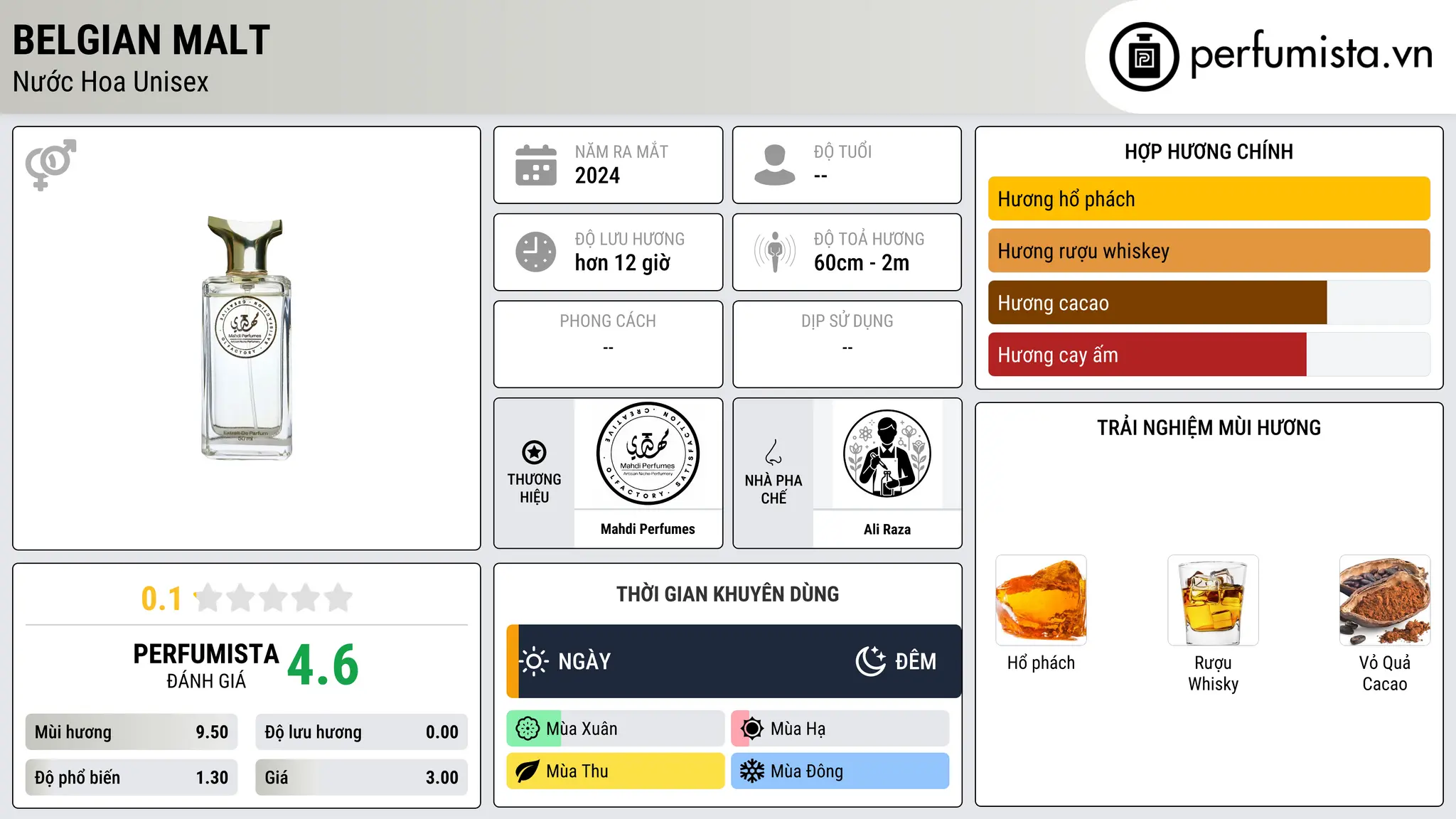Click the Hợp Hương Chính heading
Screen dimensions: 1456x819
point(1209,151)
